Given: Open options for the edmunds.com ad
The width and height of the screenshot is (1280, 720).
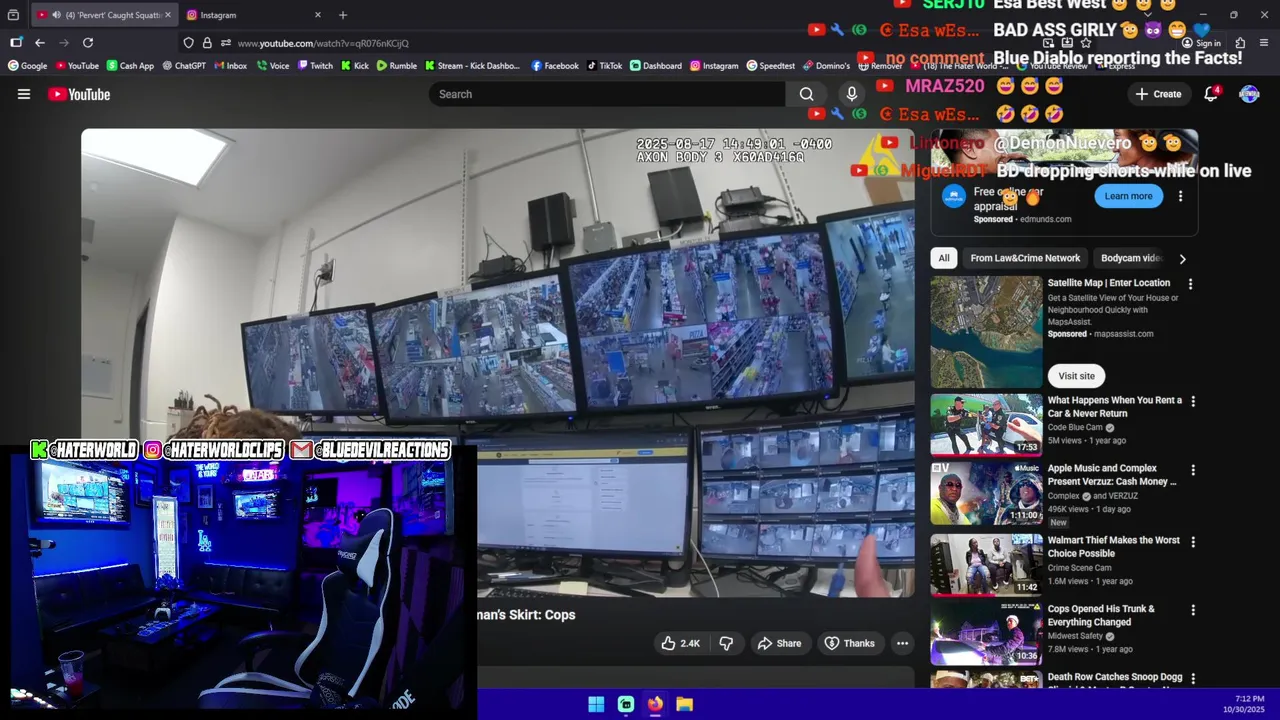Looking at the screenshot, I should [x=1180, y=196].
